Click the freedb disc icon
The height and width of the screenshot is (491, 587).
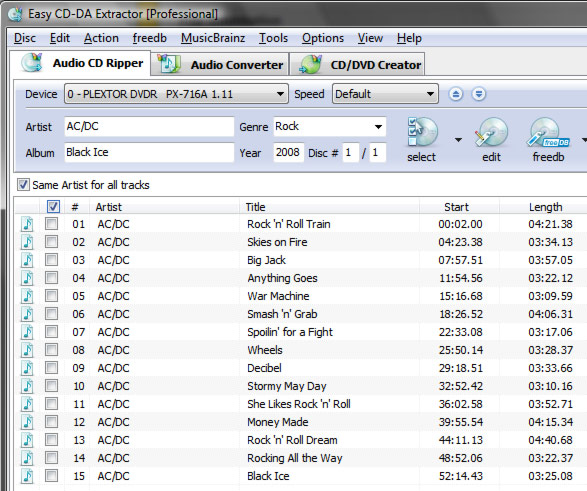click(x=548, y=132)
